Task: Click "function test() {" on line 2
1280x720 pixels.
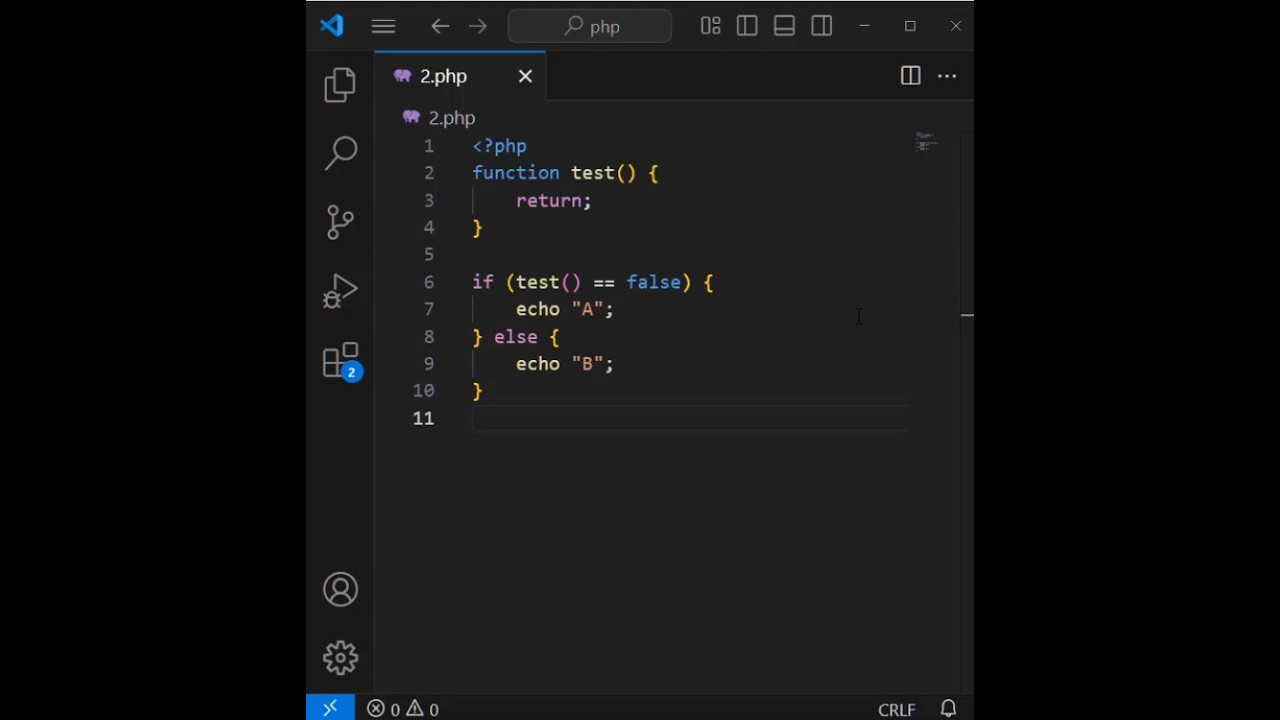Action: [565, 173]
